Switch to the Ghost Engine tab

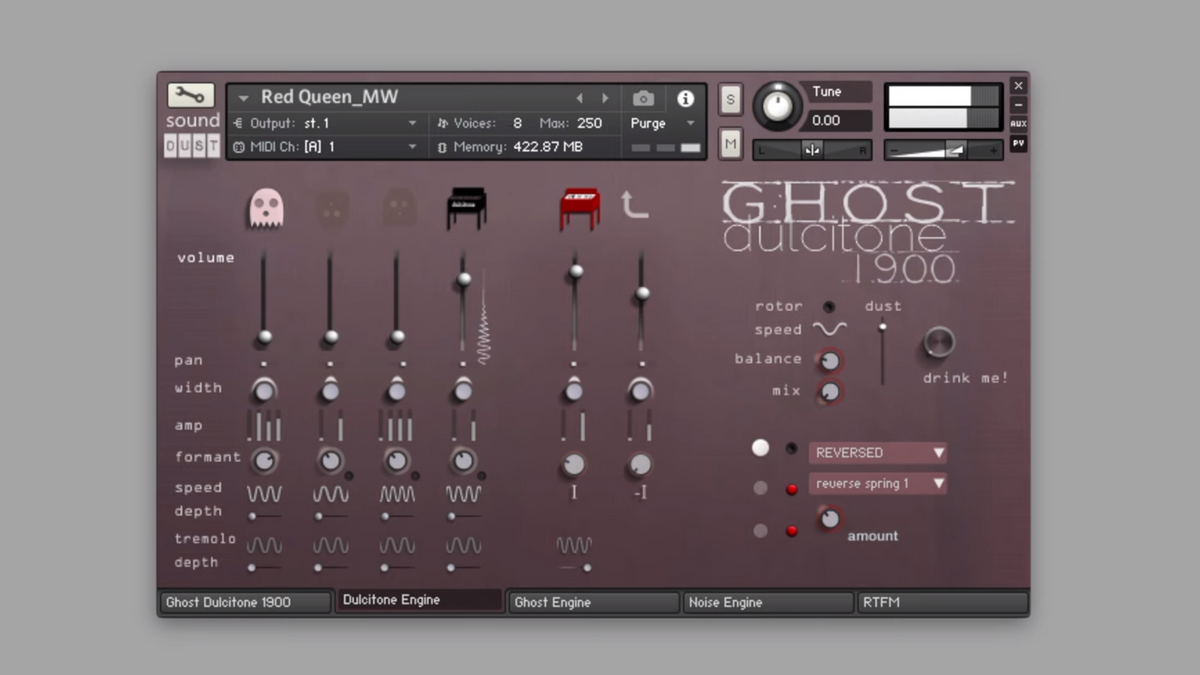(594, 602)
